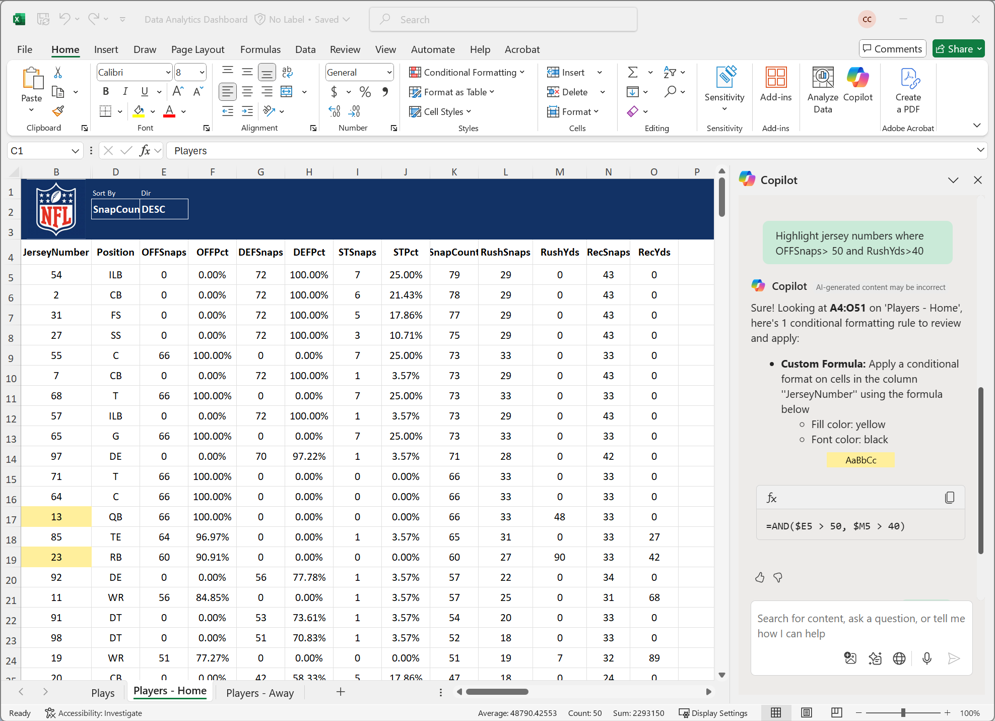Select the Format Painter tool
Screen dimensions: 995x721
tap(58, 111)
